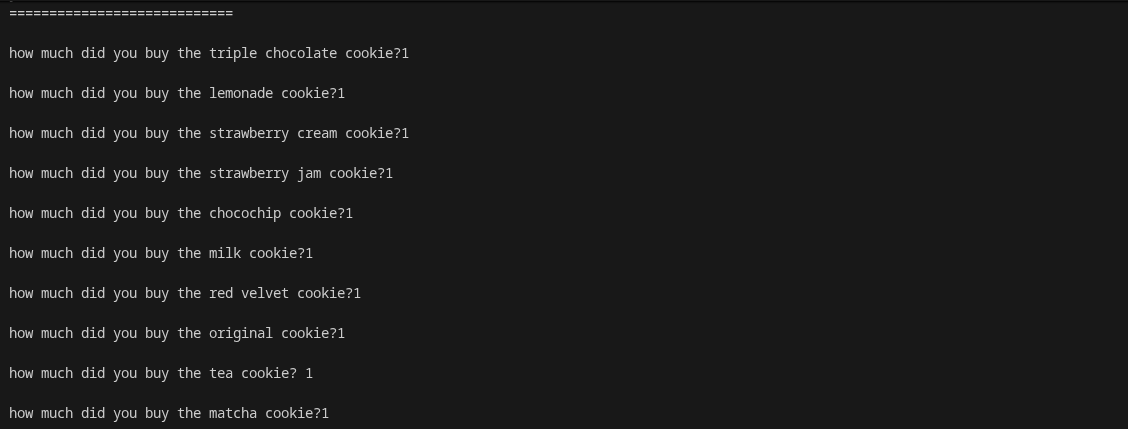Click the equals-sign separator line

120,13
